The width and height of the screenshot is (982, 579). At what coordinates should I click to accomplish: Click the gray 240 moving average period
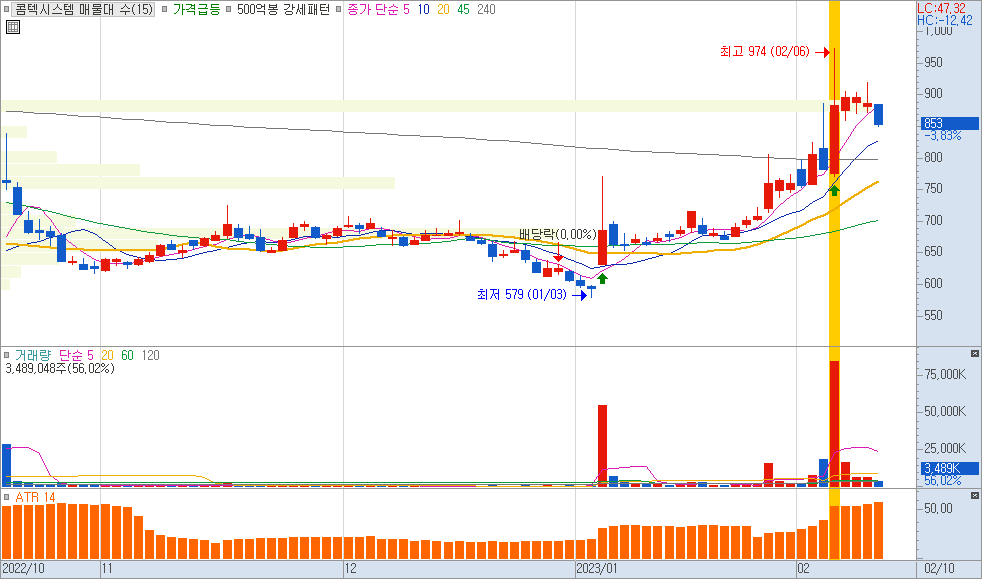coord(486,9)
